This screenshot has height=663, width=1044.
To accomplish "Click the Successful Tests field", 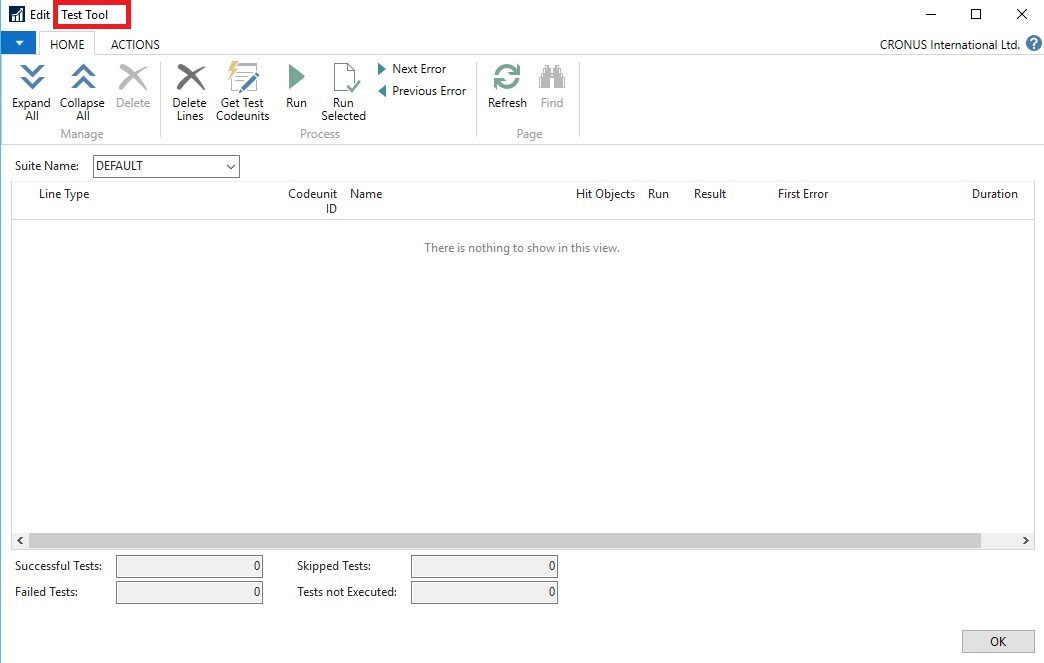I will point(189,566).
